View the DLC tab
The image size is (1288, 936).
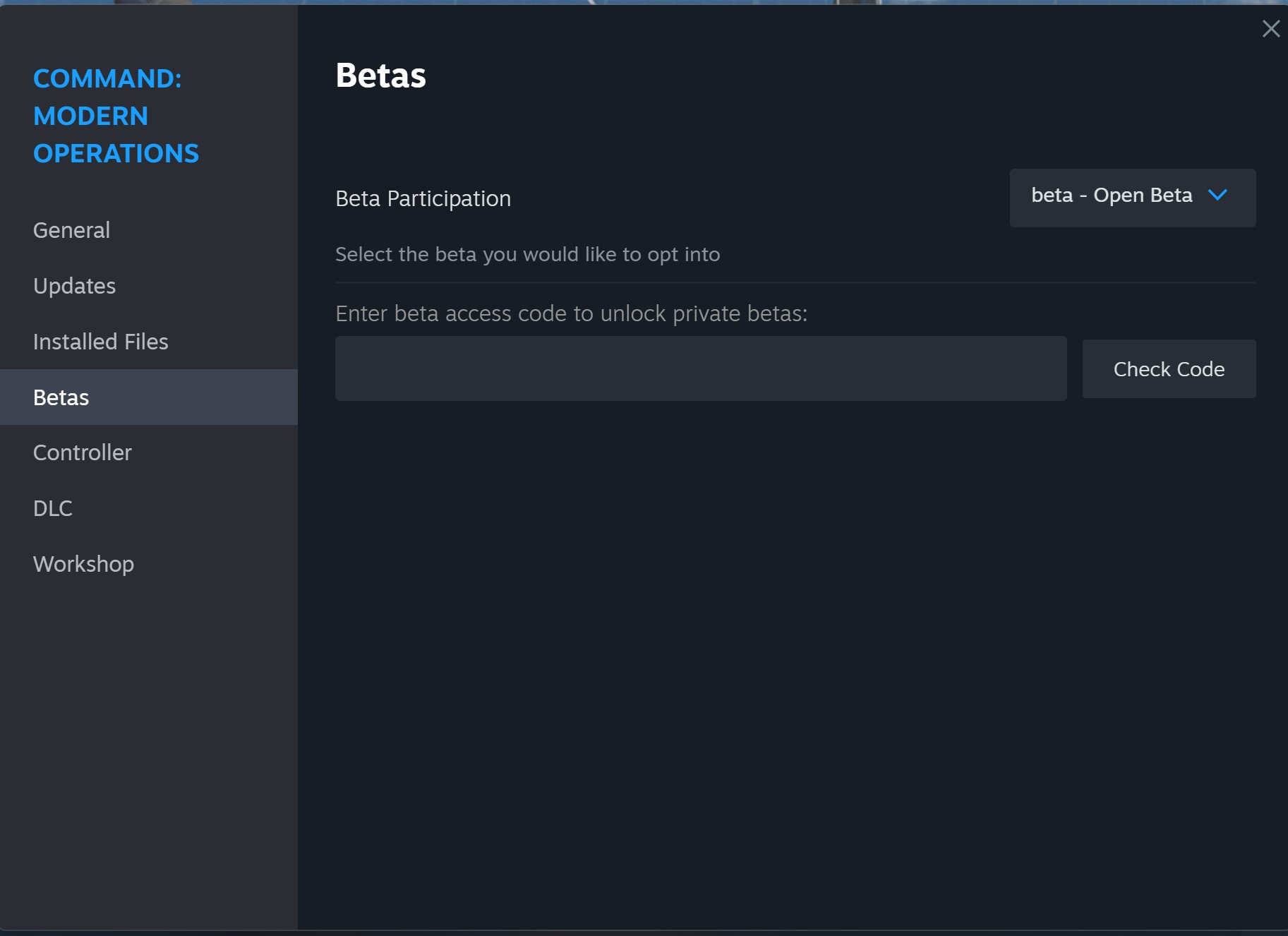pos(149,508)
